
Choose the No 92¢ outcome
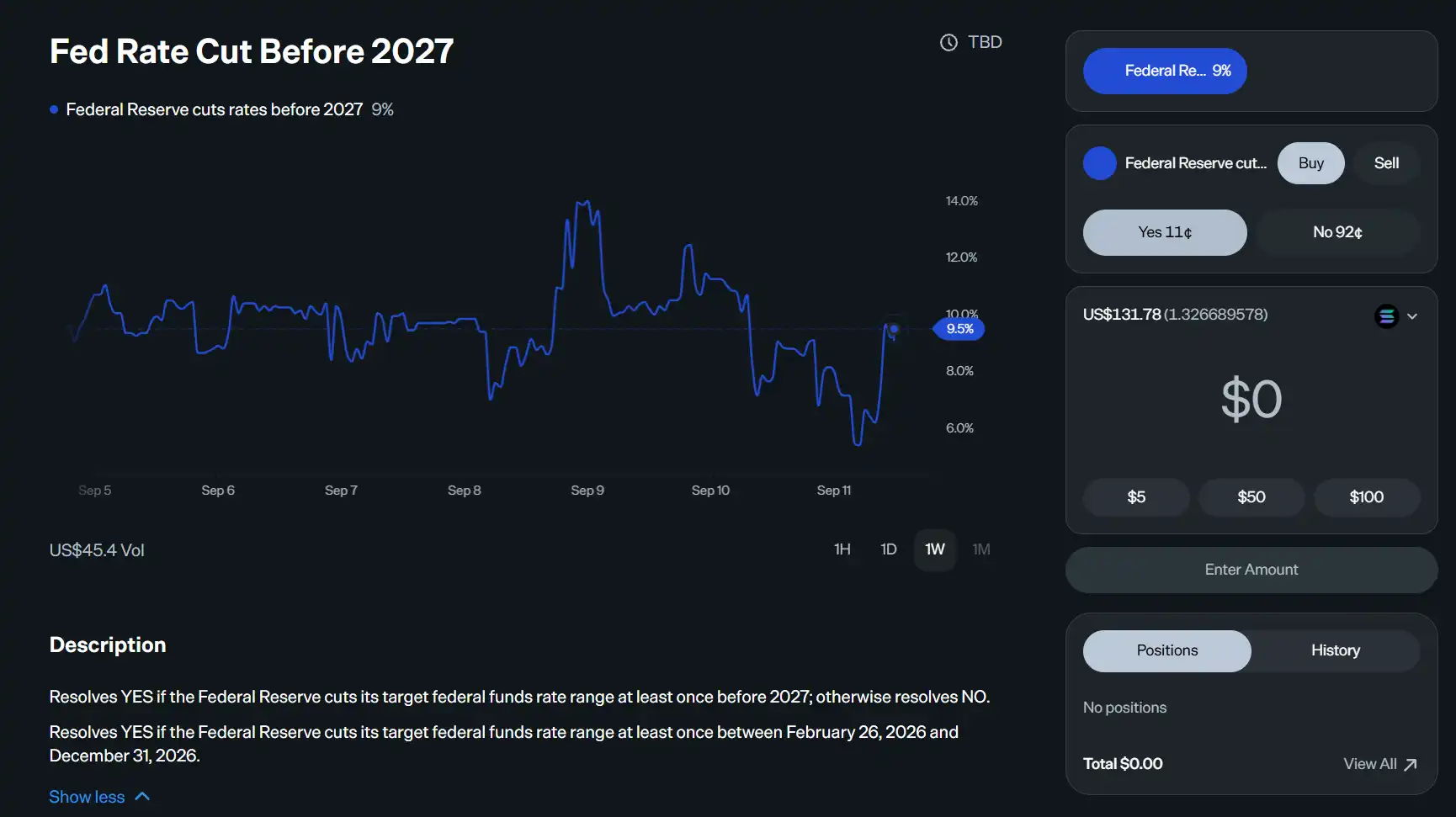click(1337, 232)
